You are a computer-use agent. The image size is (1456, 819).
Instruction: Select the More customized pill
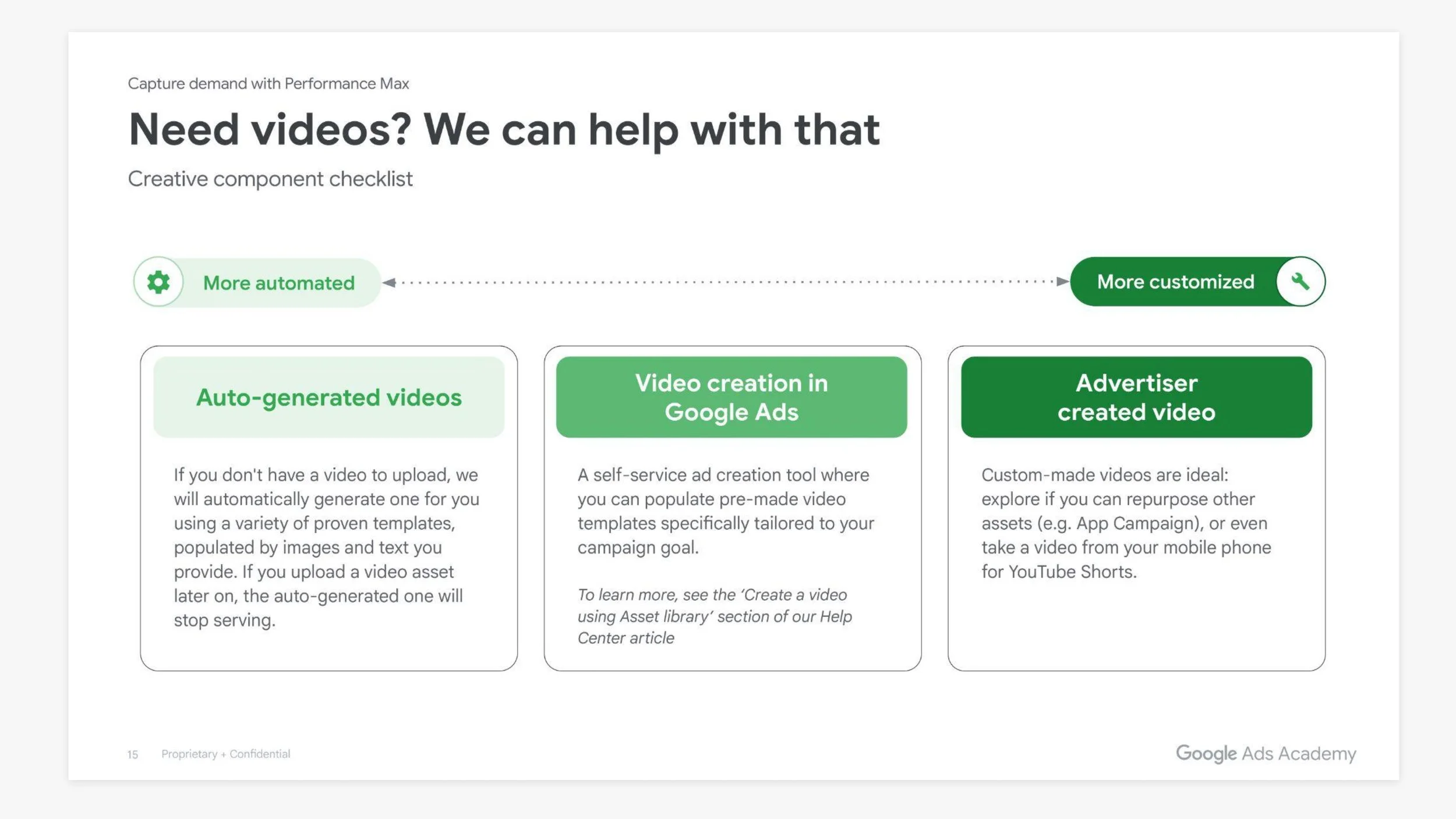click(x=1175, y=282)
